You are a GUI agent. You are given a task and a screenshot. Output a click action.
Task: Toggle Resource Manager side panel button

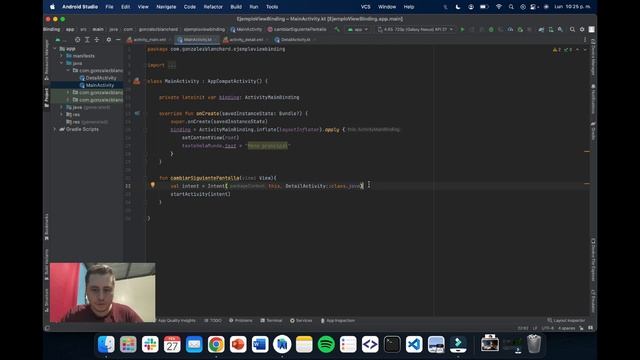[47, 60]
